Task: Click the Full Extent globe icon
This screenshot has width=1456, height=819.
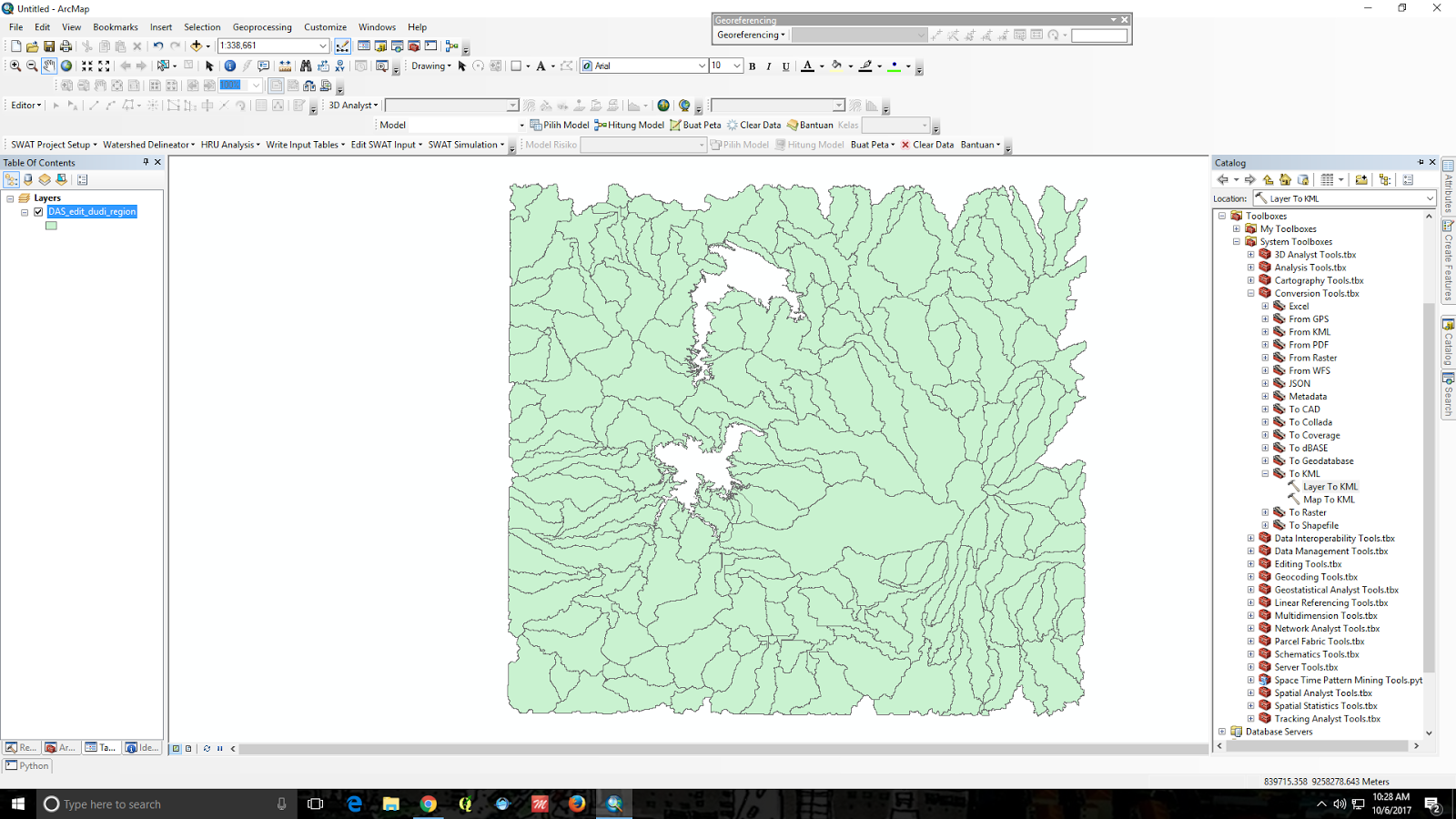Action: click(66, 66)
